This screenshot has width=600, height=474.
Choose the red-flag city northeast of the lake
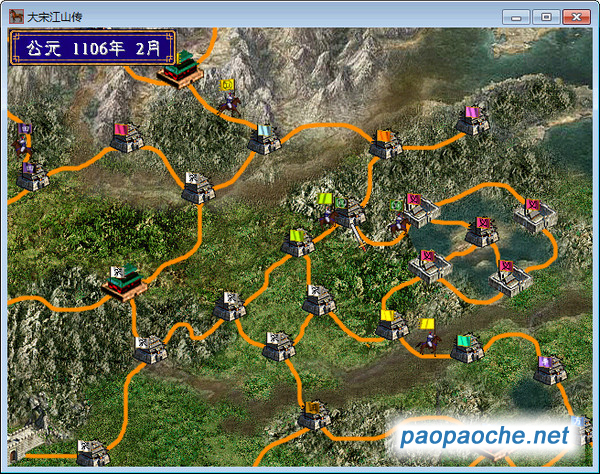coord(535,216)
